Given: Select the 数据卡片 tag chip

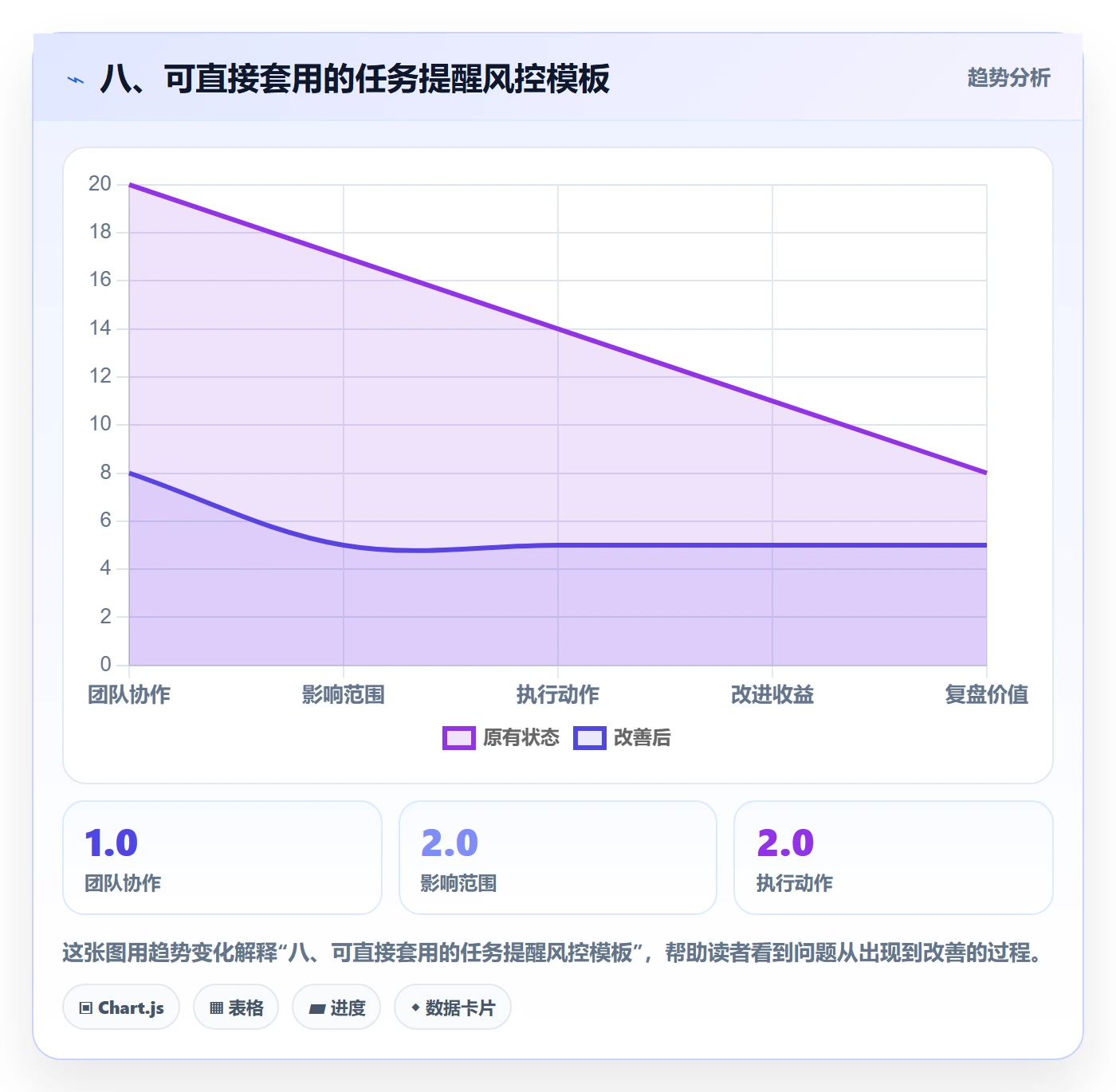Looking at the screenshot, I should tap(453, 1008).
